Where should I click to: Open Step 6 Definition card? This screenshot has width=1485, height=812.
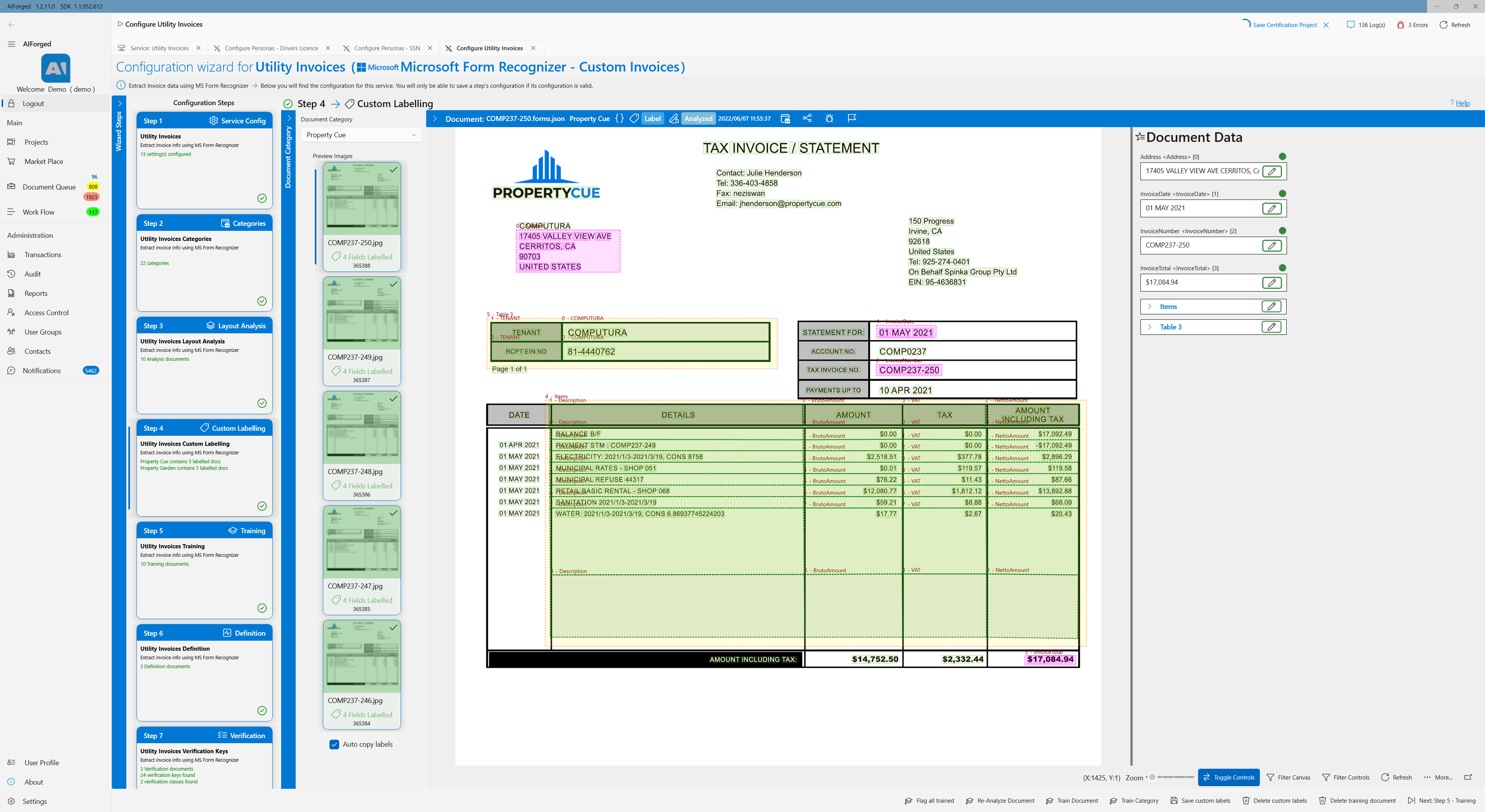pyautogui.click(x=204, y=672)
